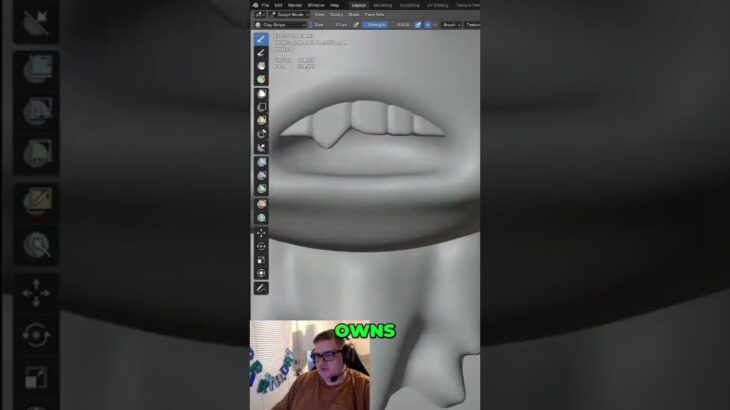The width and height of the screenshot is (730, 410).
Task: Expand the Texture settings dropdown
Action: coord(473,25)
